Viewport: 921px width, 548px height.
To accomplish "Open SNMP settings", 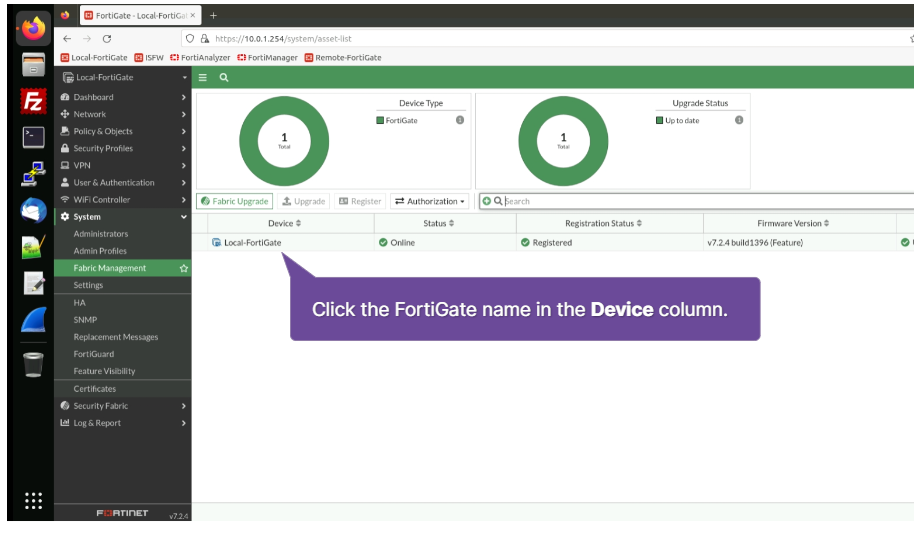I will [85, 320].
